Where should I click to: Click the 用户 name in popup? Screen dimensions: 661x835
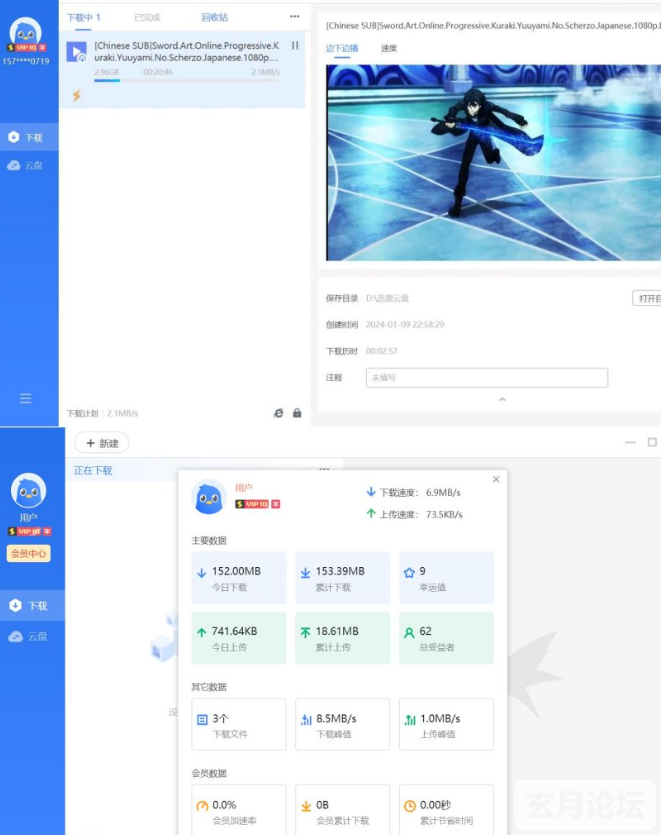point(243,488)
